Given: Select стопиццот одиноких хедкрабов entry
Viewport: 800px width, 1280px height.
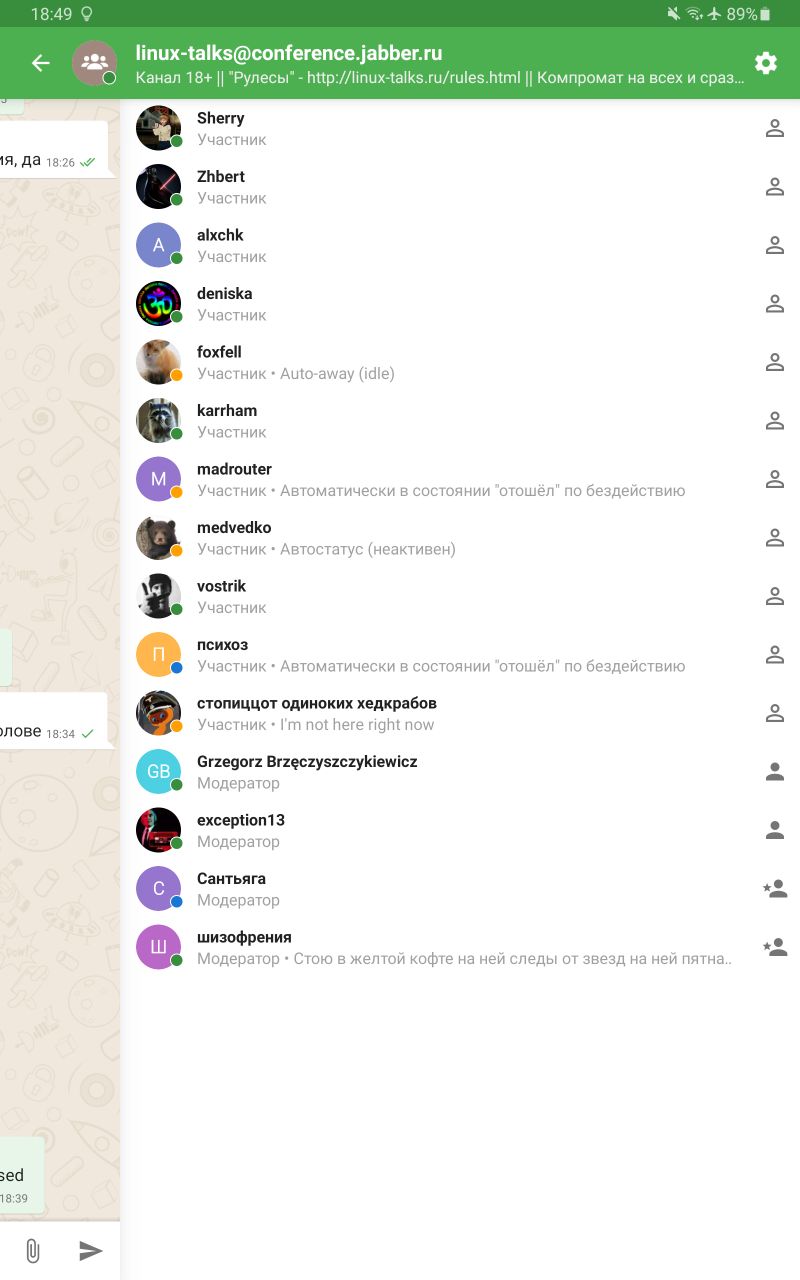Looking at the screenshot, I should (x=460, y=713).
